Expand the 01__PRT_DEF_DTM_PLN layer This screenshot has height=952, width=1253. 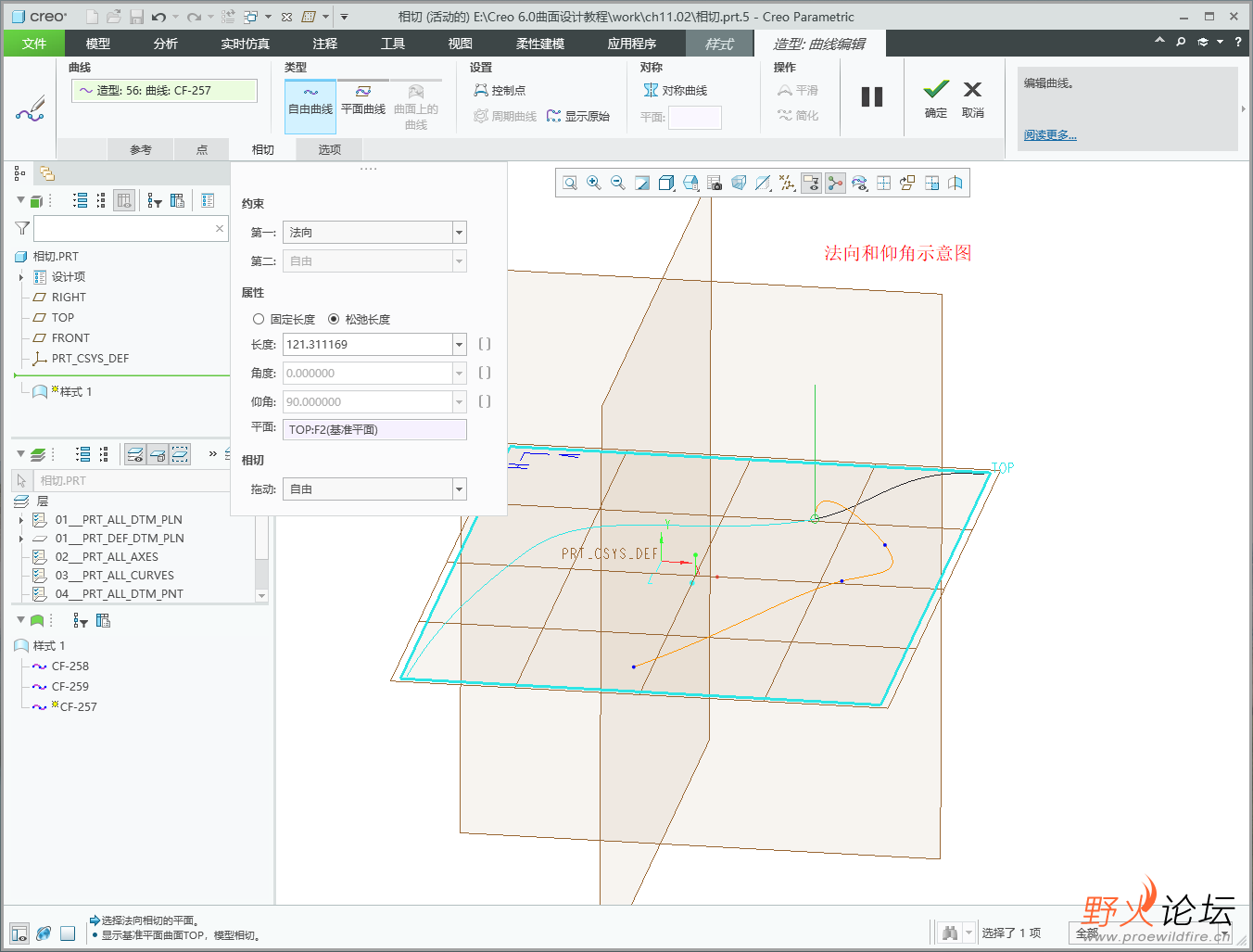(x=21, y=539)
